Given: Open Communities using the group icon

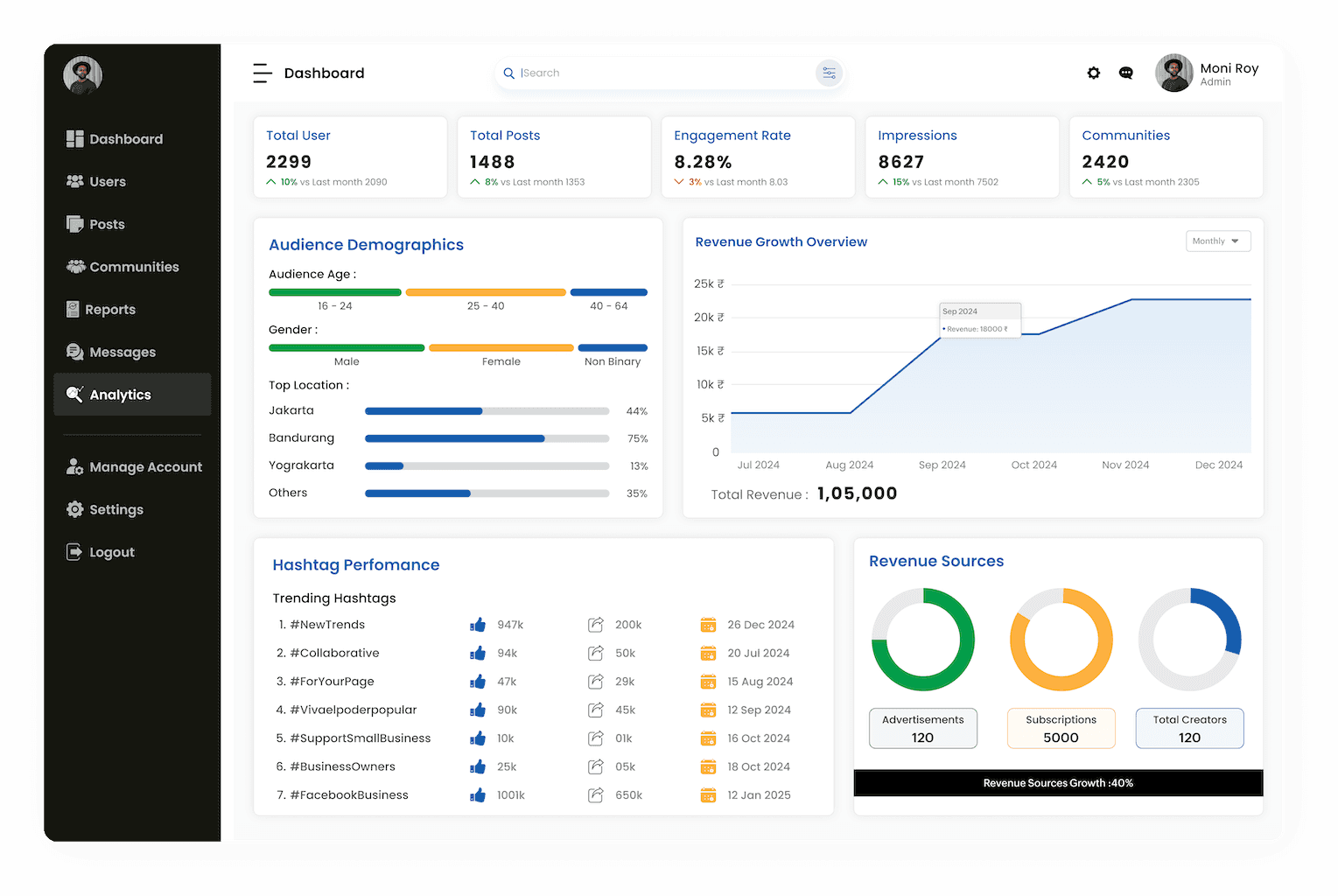Looking at the screenshot, I should tap(75, 266).
